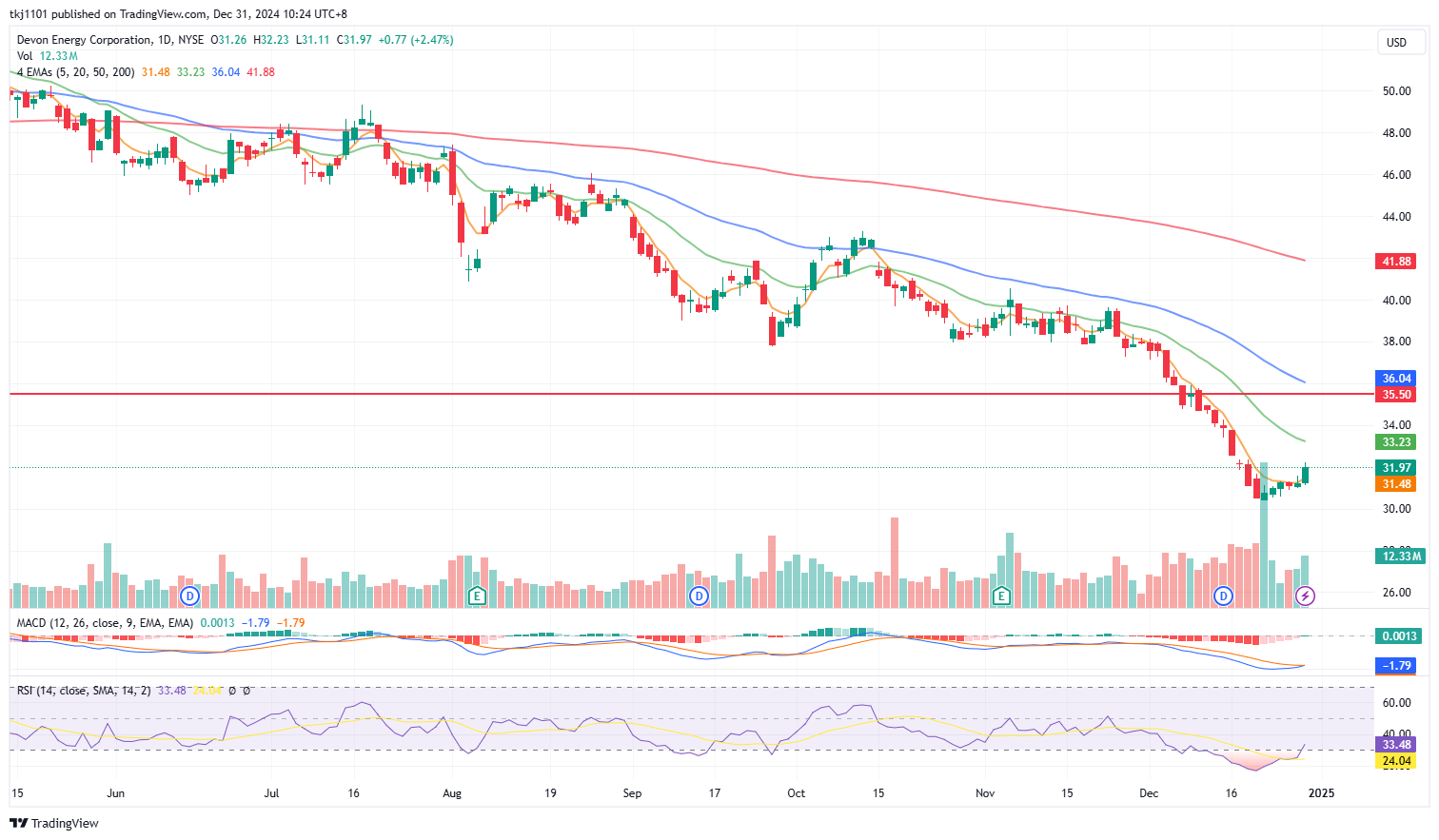
Task: Click the purple lightning event icon
Action: (1306, 596)
